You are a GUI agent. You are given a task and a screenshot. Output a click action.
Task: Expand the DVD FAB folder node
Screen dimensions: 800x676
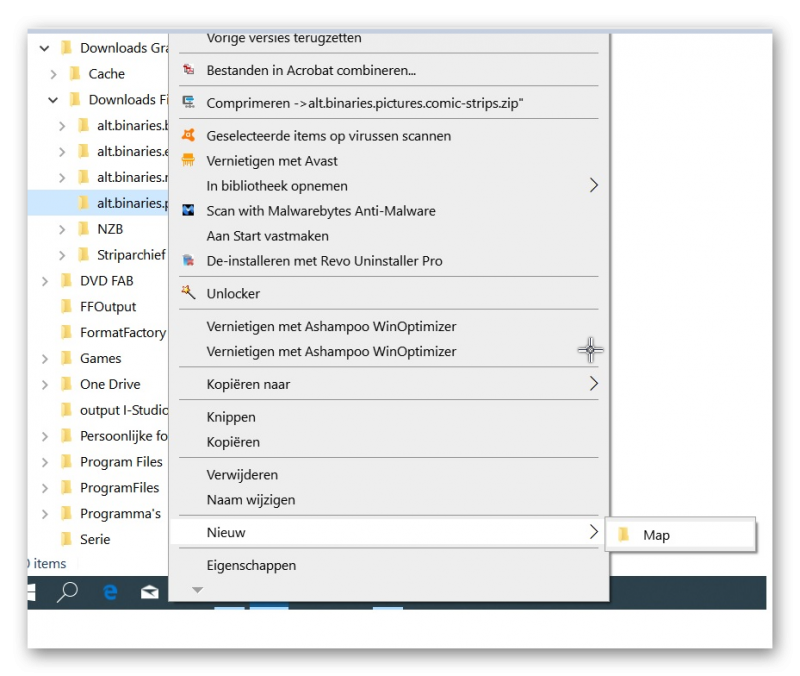[x=45, y=282]
